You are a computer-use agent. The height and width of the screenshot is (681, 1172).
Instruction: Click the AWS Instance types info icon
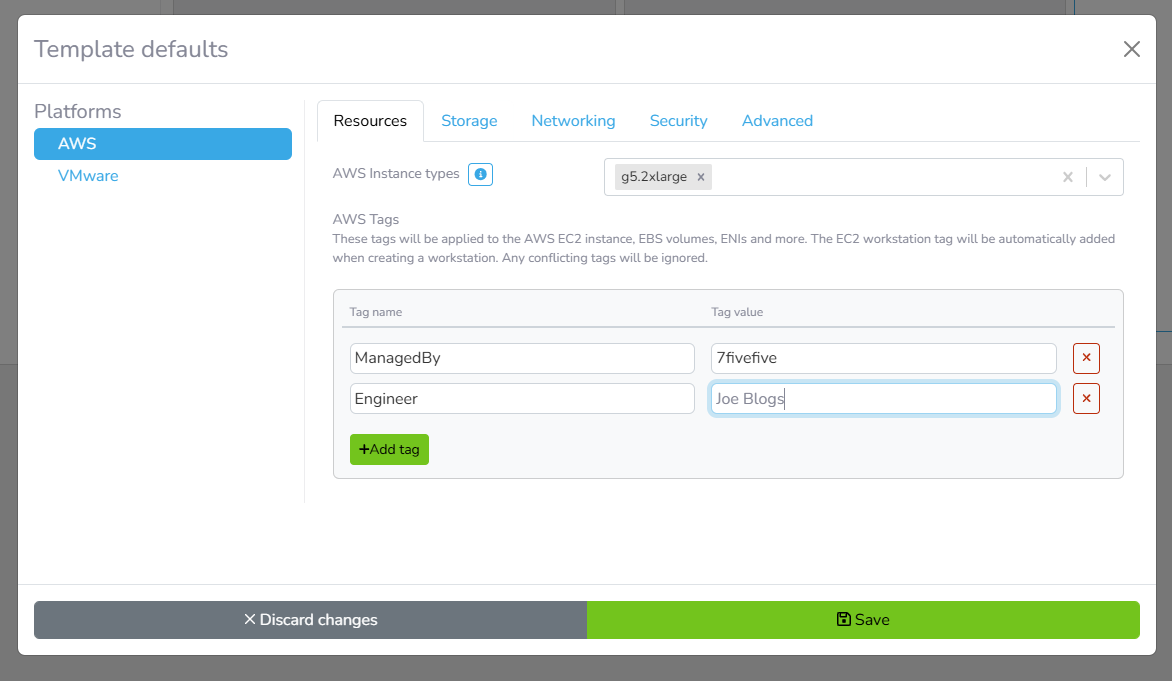pos(480,175)
